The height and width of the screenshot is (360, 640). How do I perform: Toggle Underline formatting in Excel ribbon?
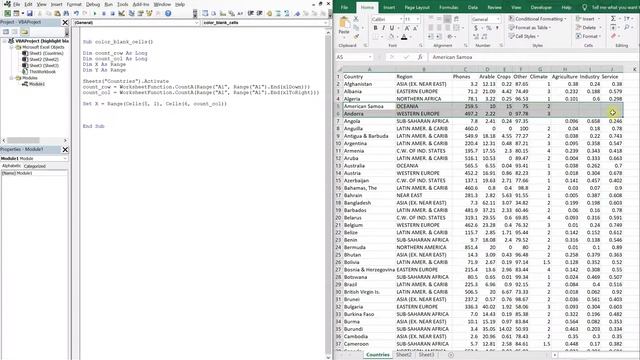(x=392, y=28)
